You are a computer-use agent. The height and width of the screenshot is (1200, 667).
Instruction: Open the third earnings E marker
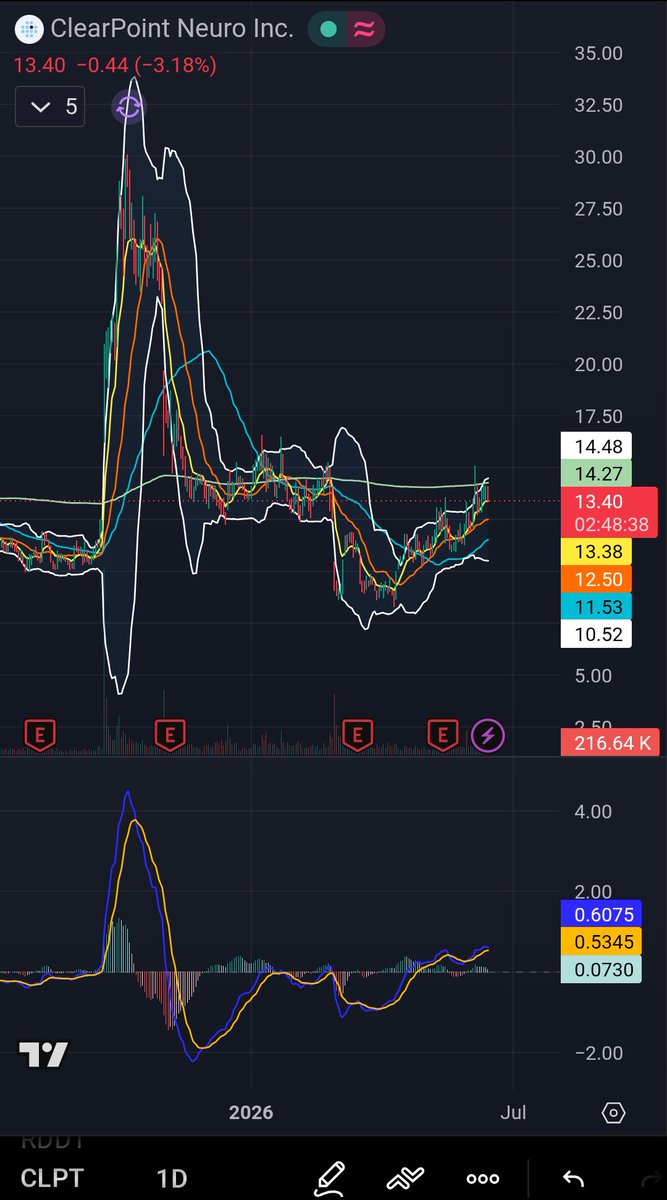(x=356, y=736)
